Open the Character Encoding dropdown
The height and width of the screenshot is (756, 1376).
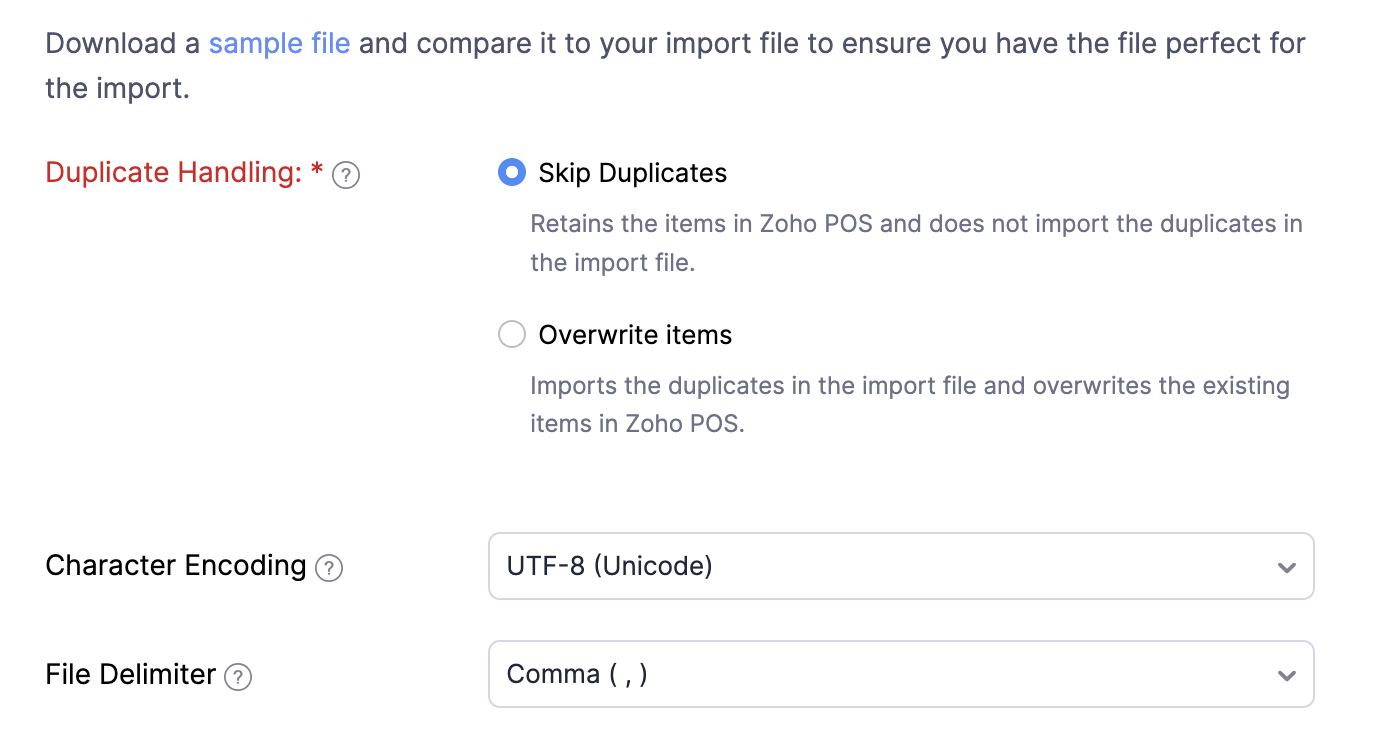coord(900,566)
